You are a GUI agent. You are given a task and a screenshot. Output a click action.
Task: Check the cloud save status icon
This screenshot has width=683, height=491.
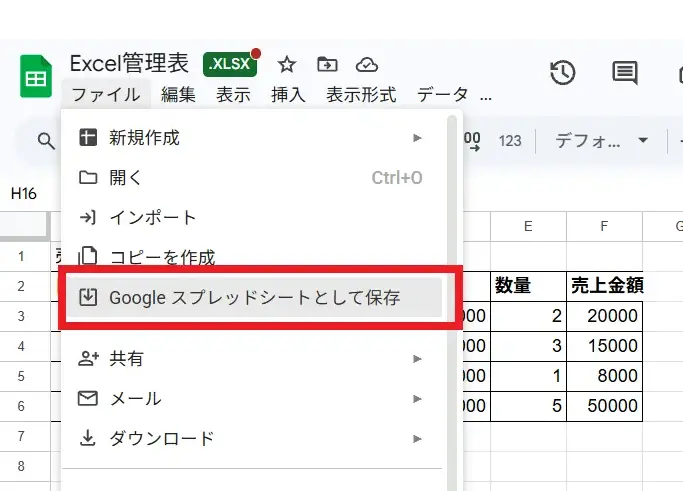click(367, 65)
